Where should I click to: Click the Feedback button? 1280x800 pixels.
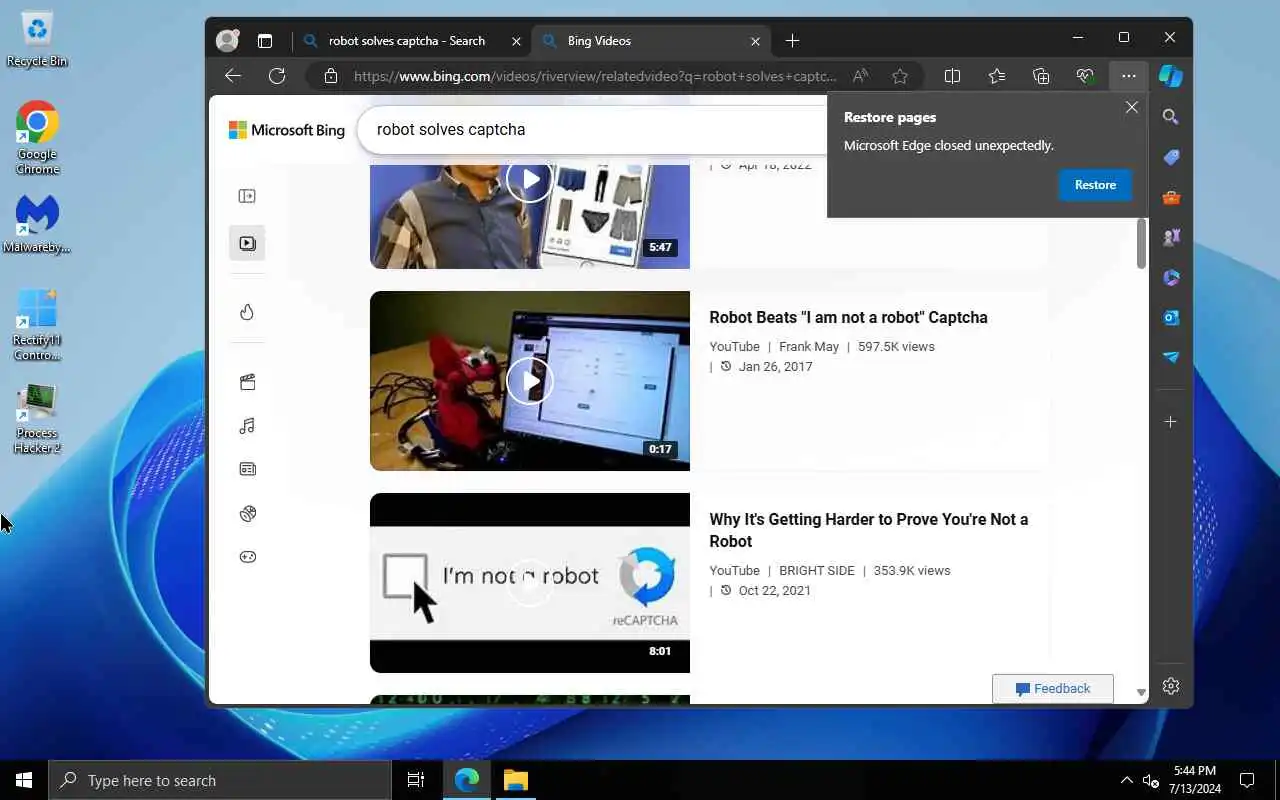click(x=1052, y=688)
